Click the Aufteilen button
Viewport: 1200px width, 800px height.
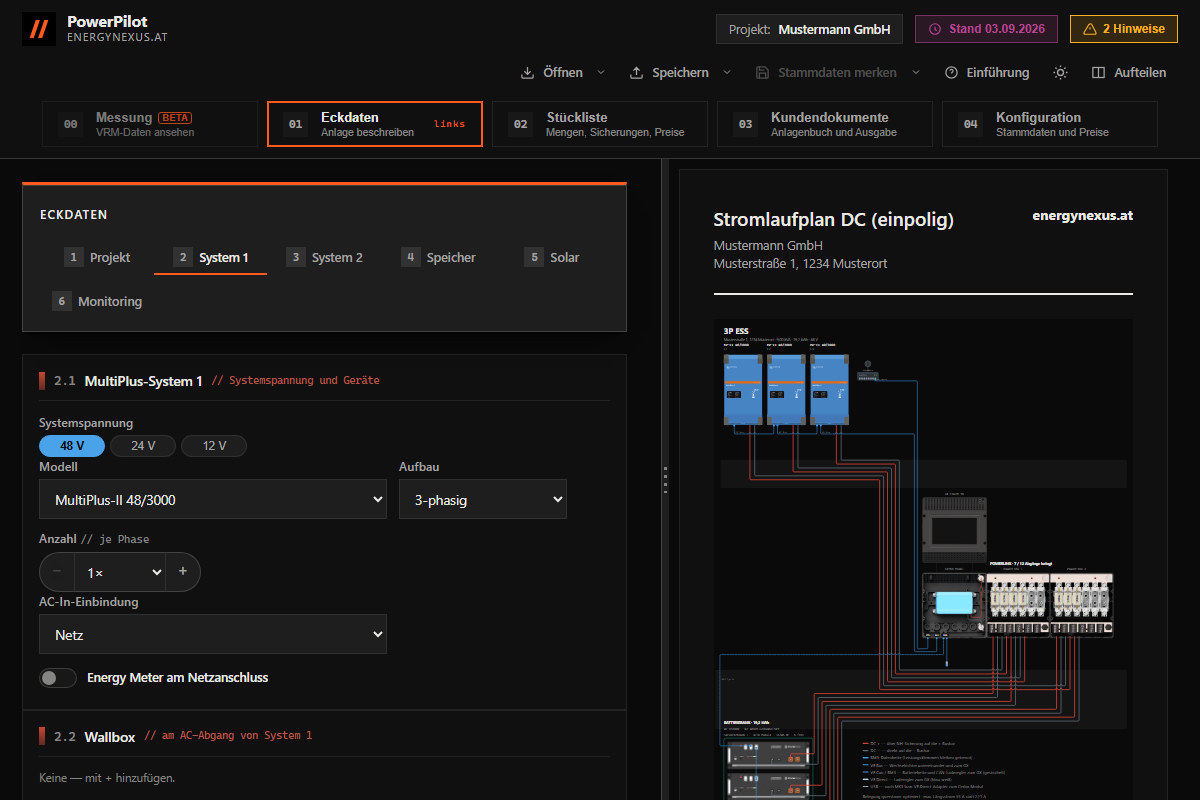point(1128,73)
